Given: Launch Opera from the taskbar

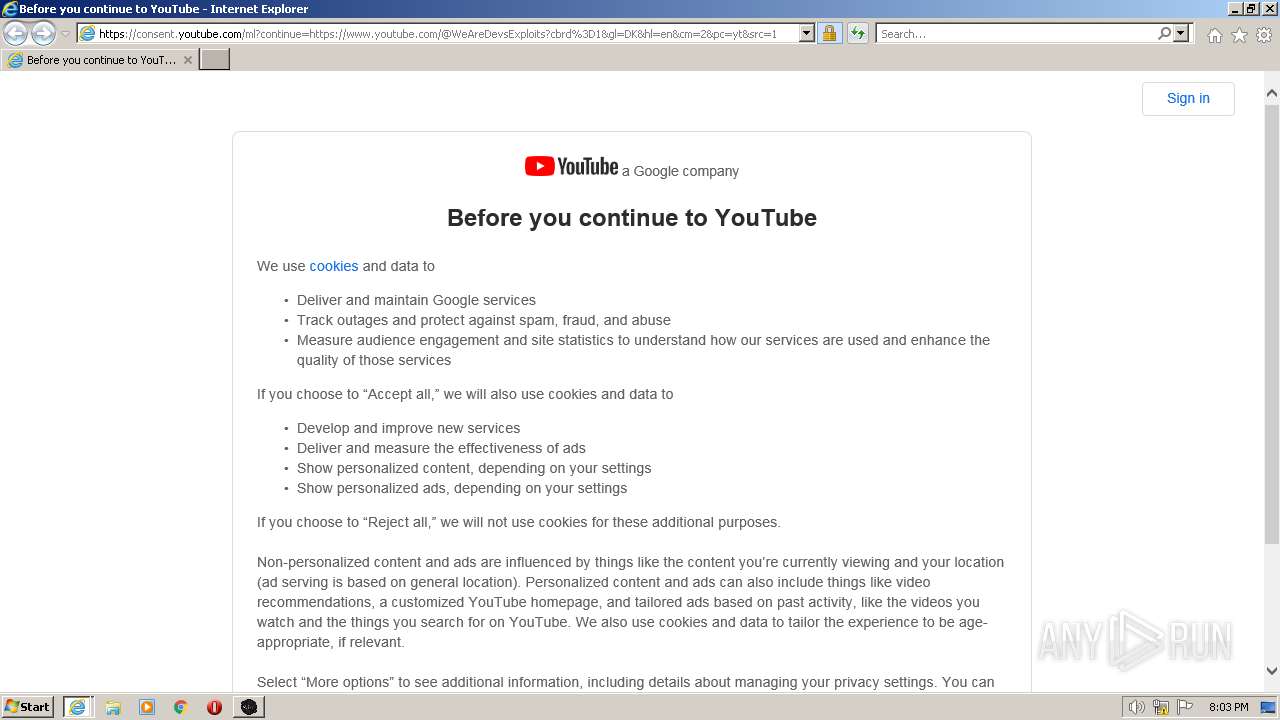Looking at the screenshot, I should [x=214, y=707].
